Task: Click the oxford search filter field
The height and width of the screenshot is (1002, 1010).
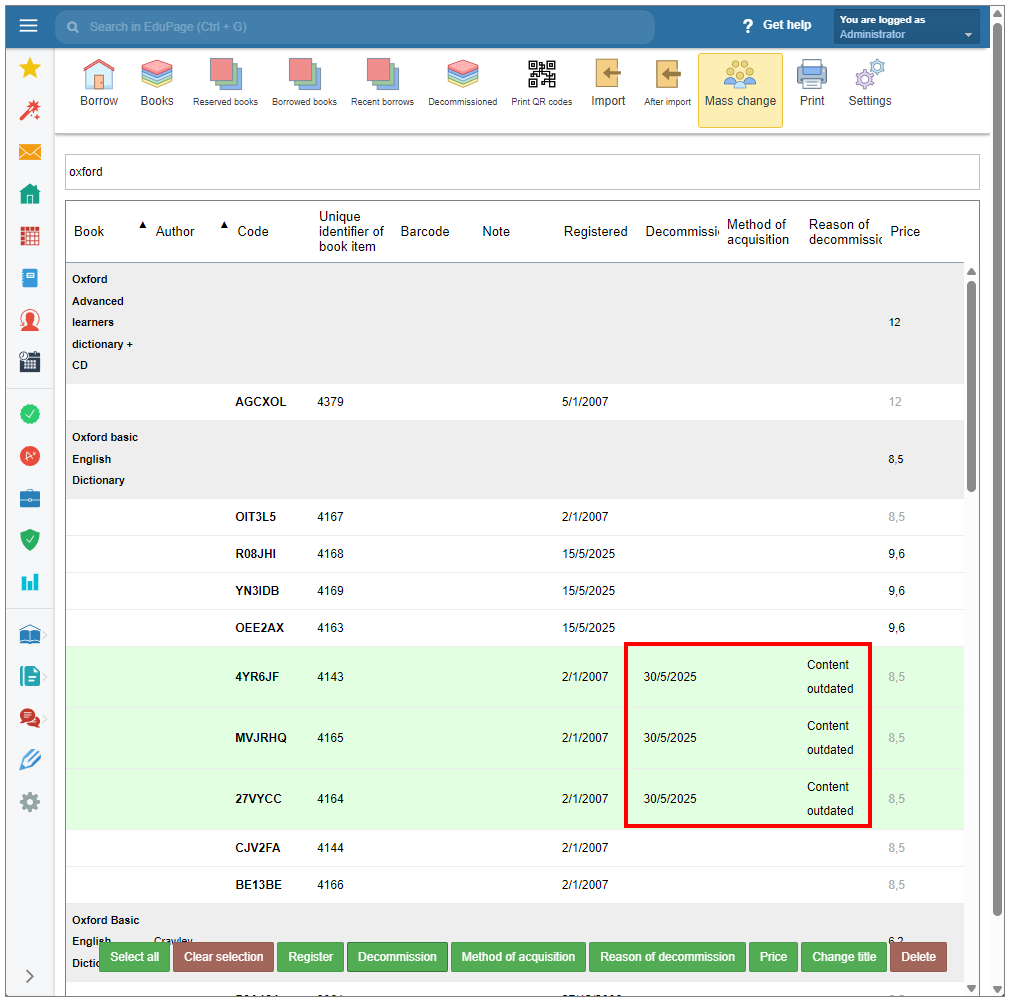Action: pyautogui.click(x=521, y=172)
